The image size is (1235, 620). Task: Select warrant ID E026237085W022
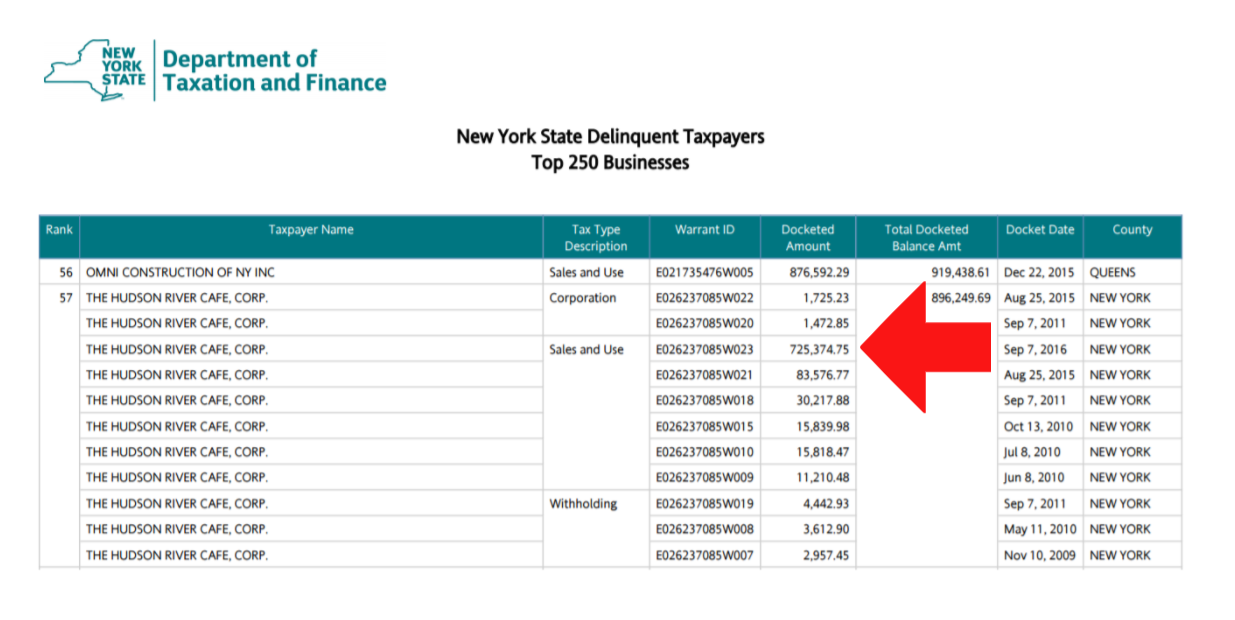[705, 298]
